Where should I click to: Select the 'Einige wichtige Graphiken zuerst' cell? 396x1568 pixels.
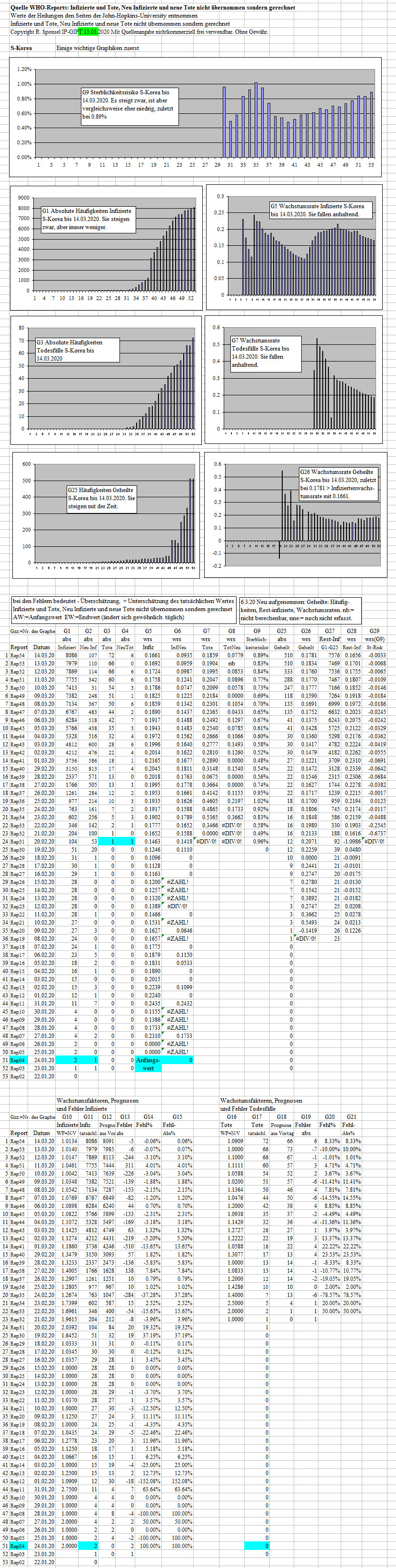(97, 48)
